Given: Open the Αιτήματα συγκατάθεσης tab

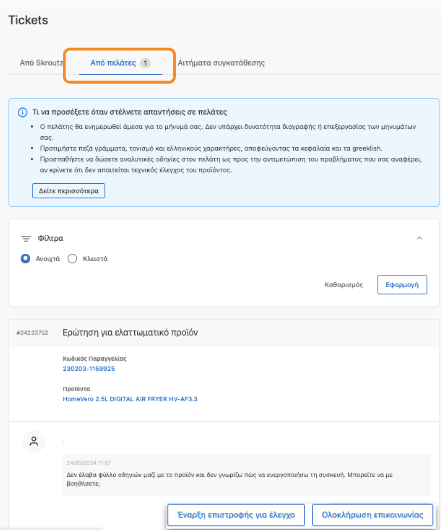Looking at the screenshot, I should point(221,63).
